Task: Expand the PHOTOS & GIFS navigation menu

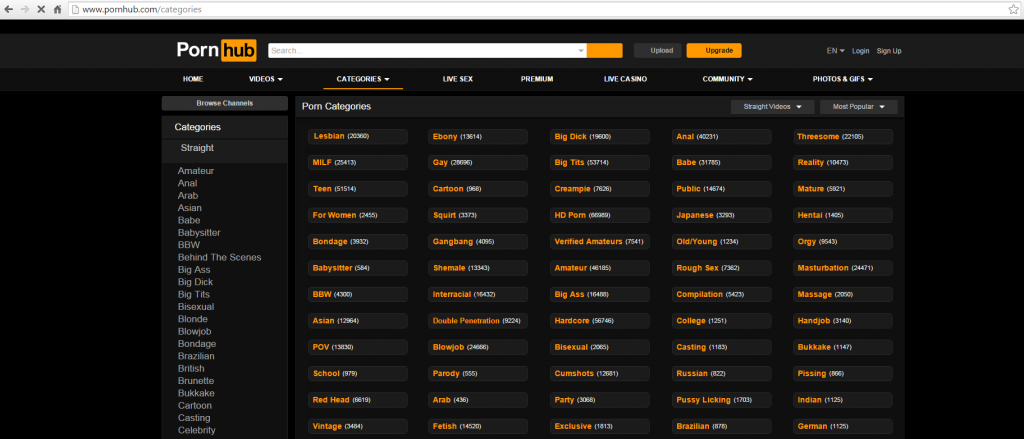Action: pos(842,79)
